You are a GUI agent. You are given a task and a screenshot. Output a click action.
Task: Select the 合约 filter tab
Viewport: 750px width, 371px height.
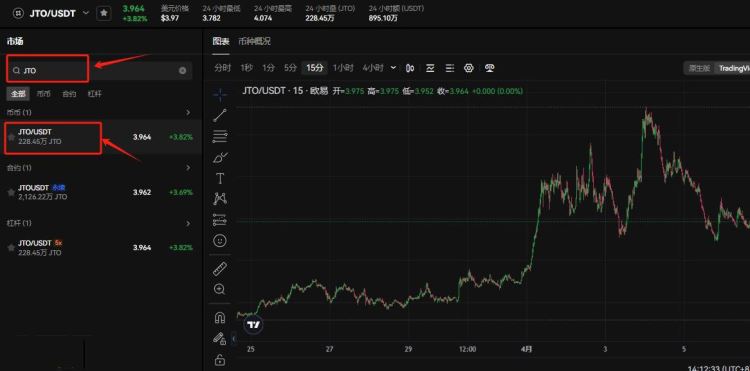coord(69,94)
